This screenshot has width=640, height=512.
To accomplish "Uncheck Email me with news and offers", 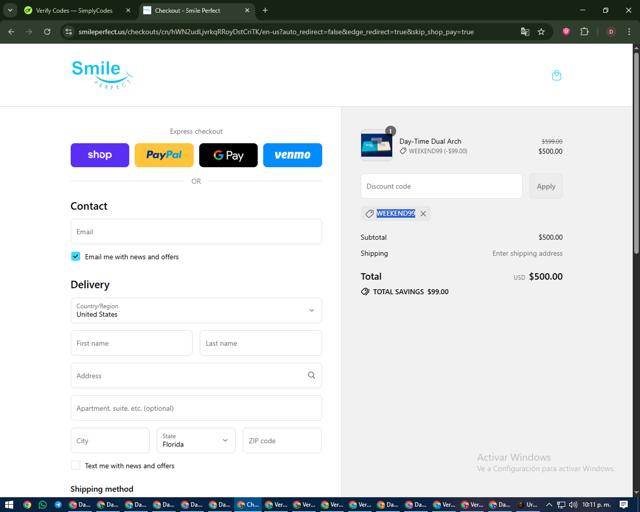I will click(x=76, y=256).
